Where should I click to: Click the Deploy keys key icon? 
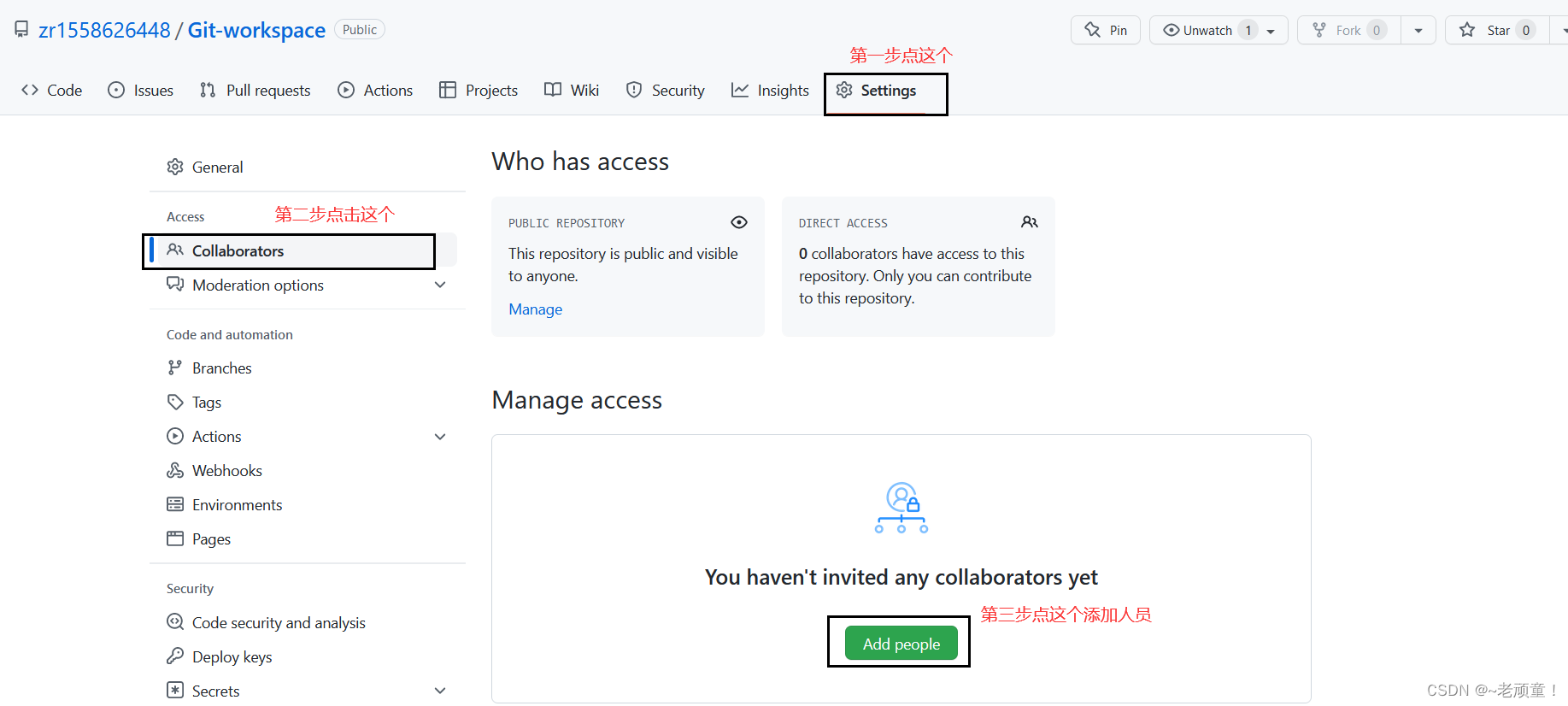[175, 656]
